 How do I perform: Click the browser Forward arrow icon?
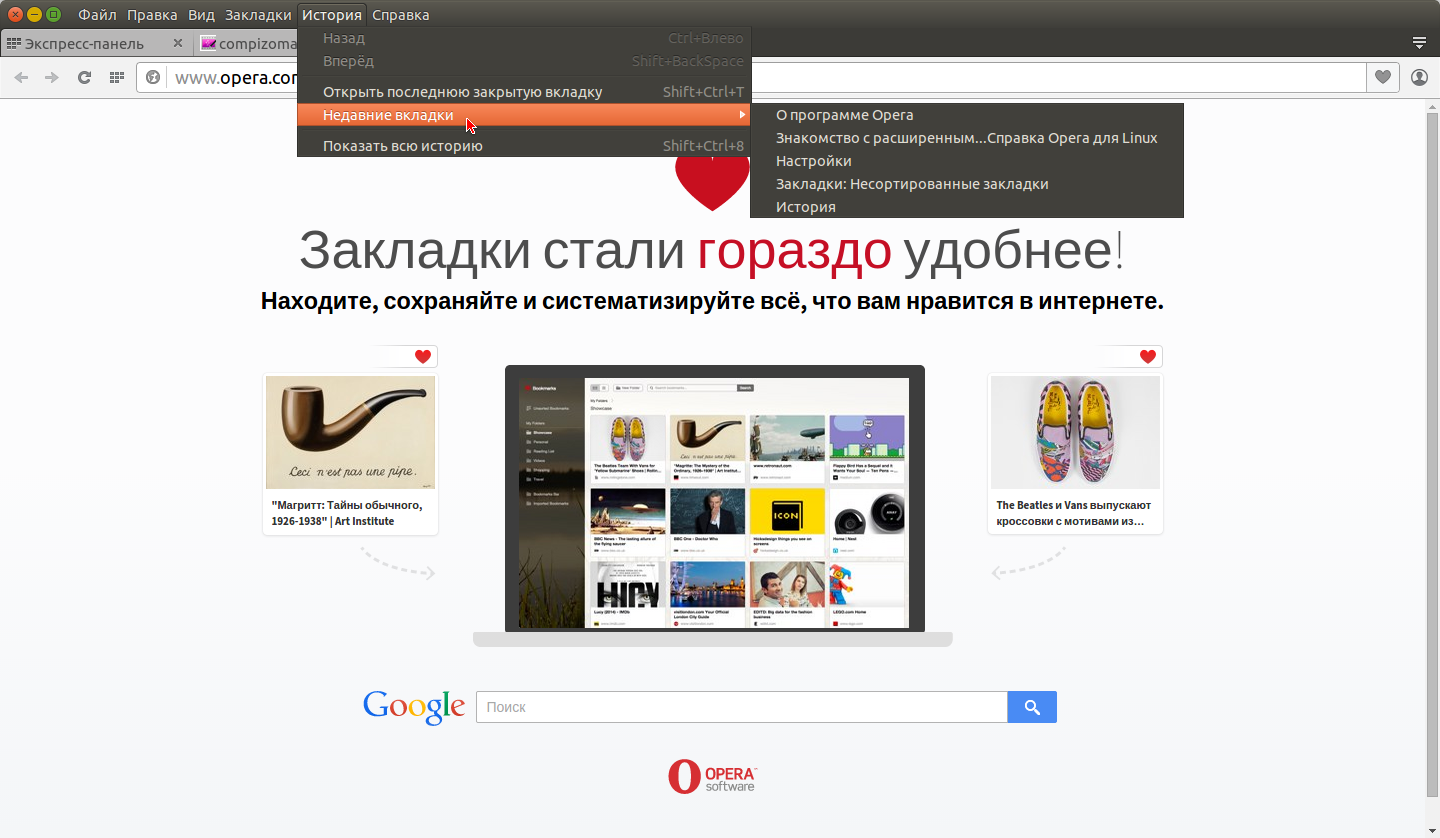click(x=52, y=77)
